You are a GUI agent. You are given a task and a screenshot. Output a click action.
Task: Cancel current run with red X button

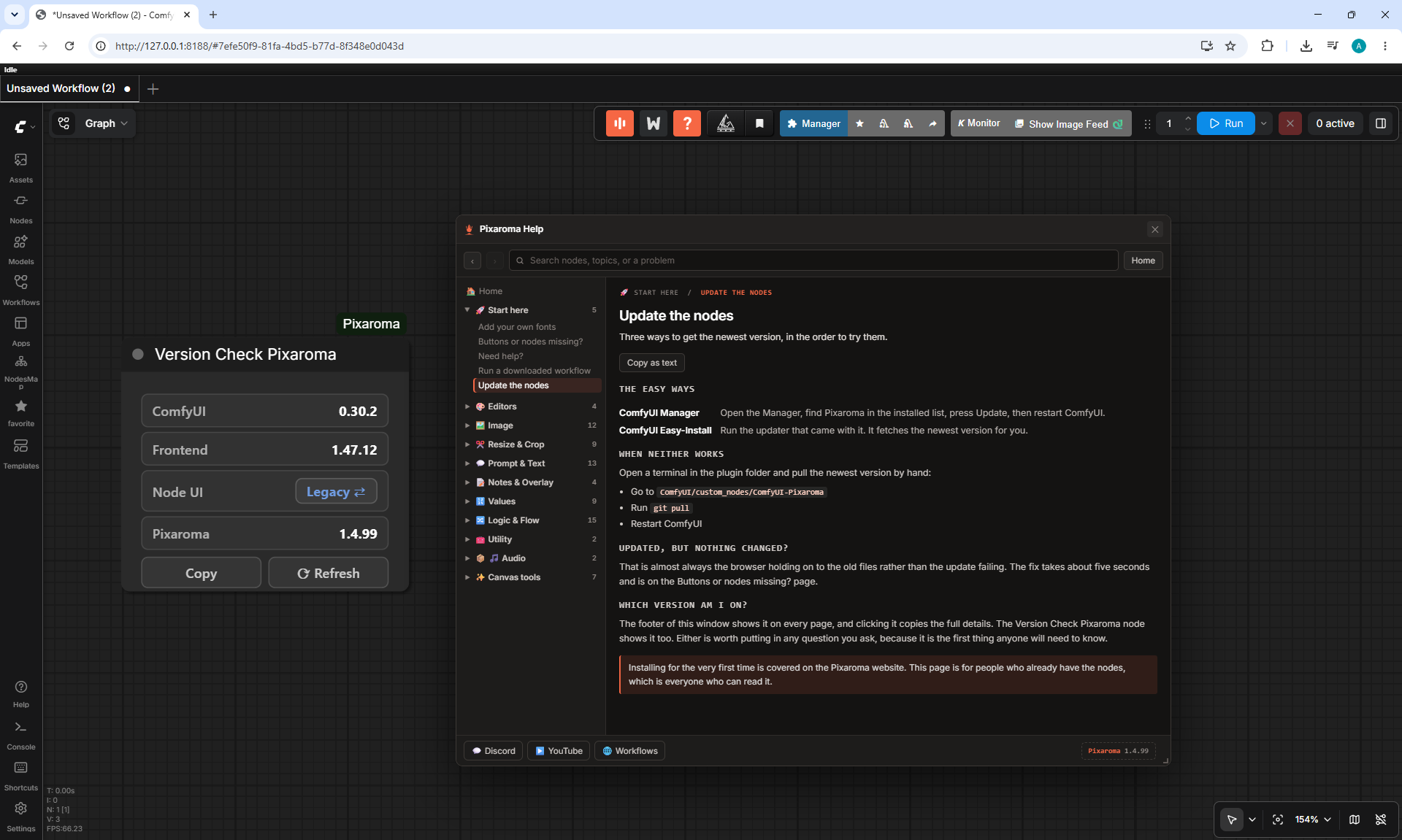(1290, 123)
